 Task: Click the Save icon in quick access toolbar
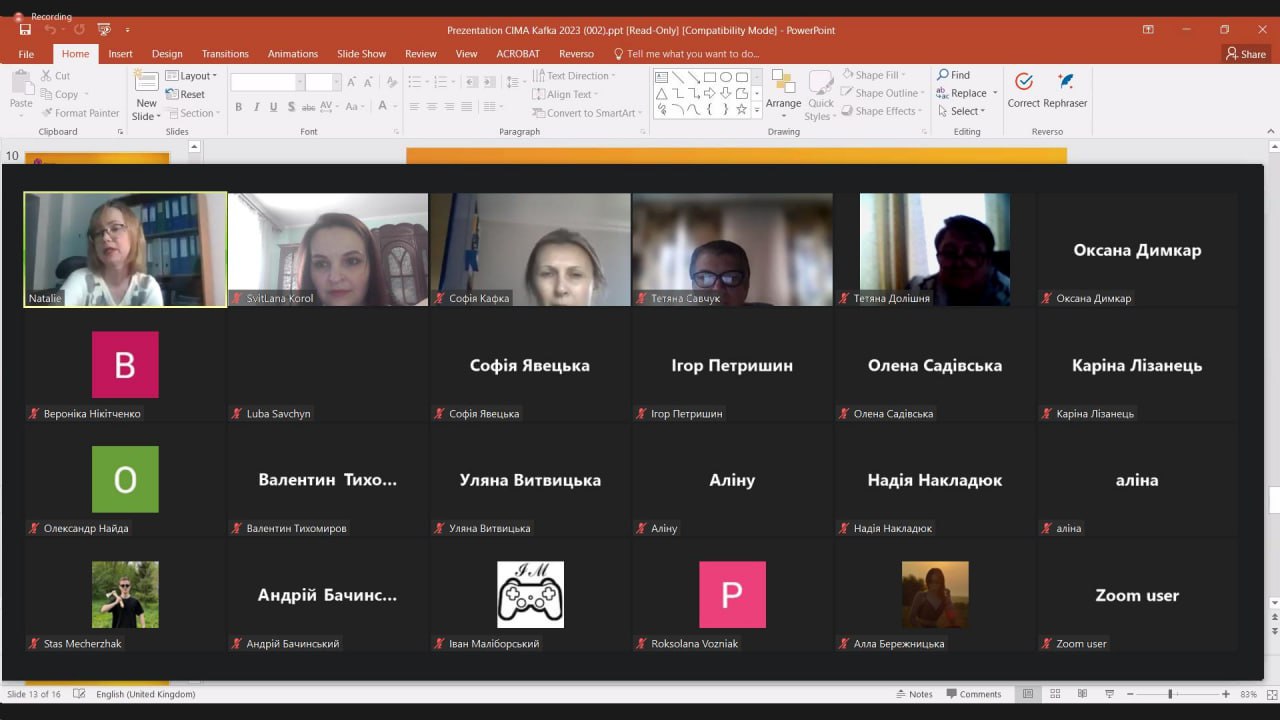(24, 30)
